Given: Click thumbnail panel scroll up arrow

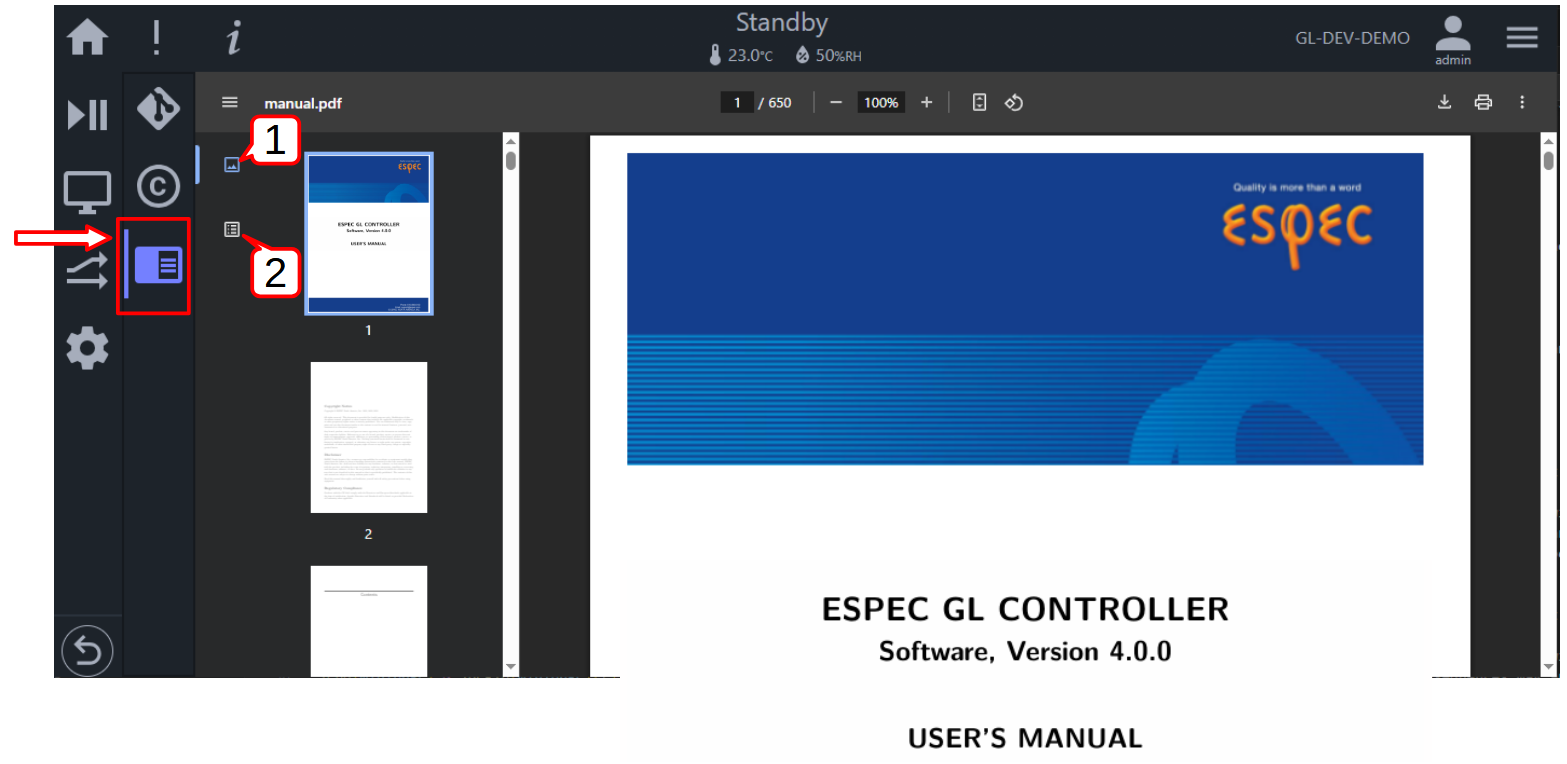Looking at the screenshot, I should (511, 141).
